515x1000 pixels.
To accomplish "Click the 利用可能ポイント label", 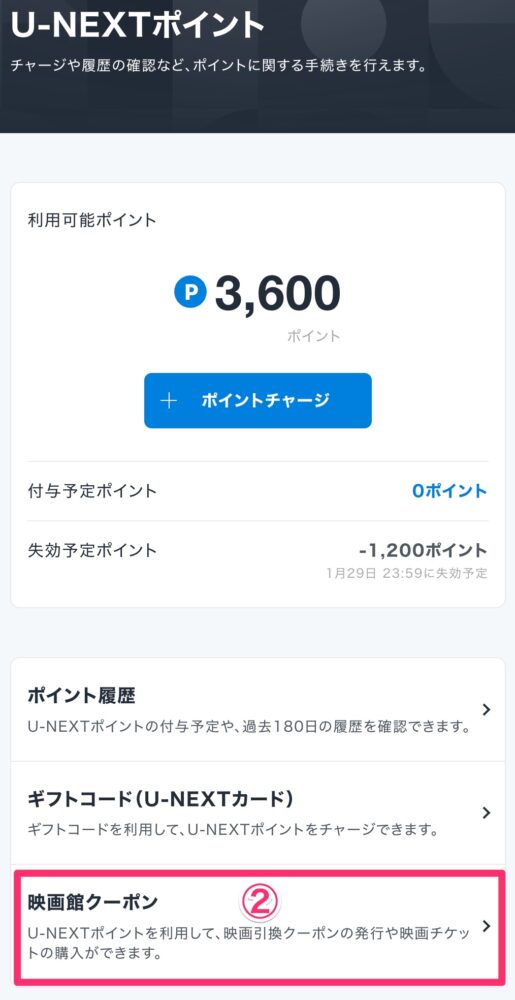I will [92, 221].
